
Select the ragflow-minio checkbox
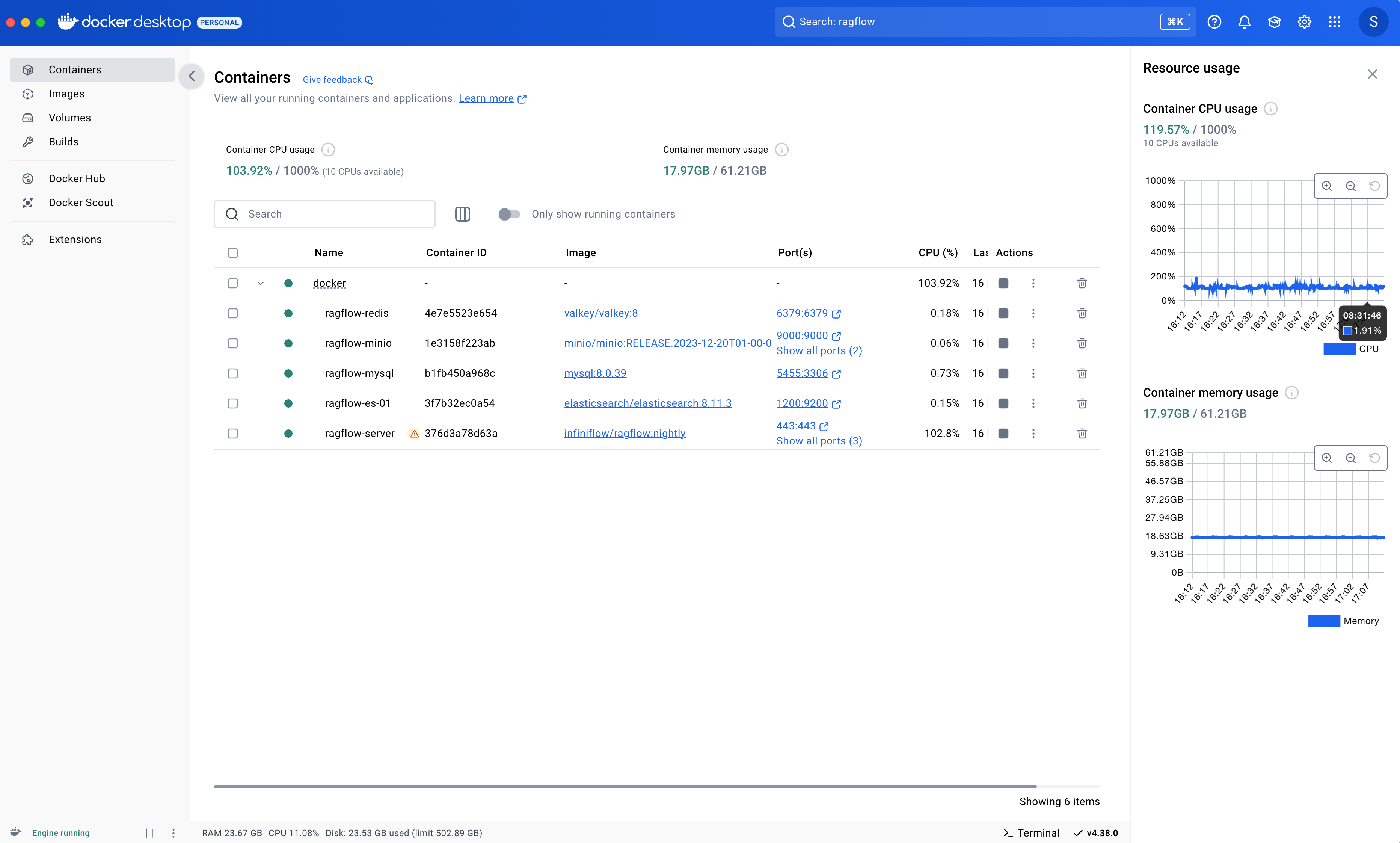click(233, 343)
